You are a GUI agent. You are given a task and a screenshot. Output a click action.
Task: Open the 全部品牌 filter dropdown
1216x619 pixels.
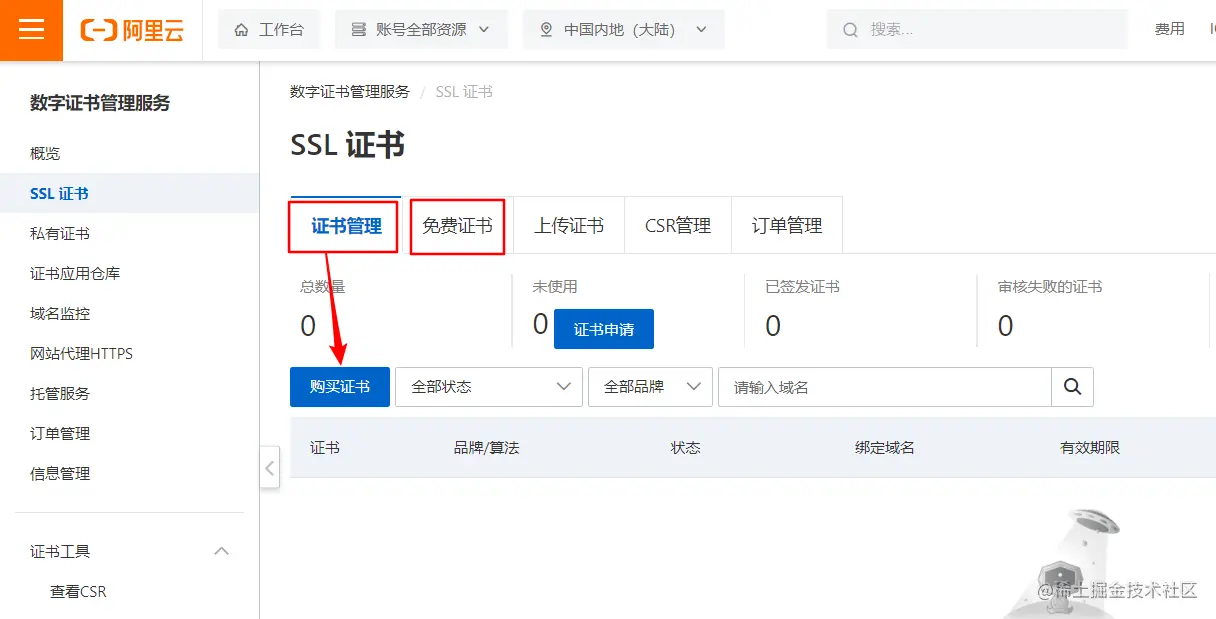pyautogui.click(x=651, y=387)
